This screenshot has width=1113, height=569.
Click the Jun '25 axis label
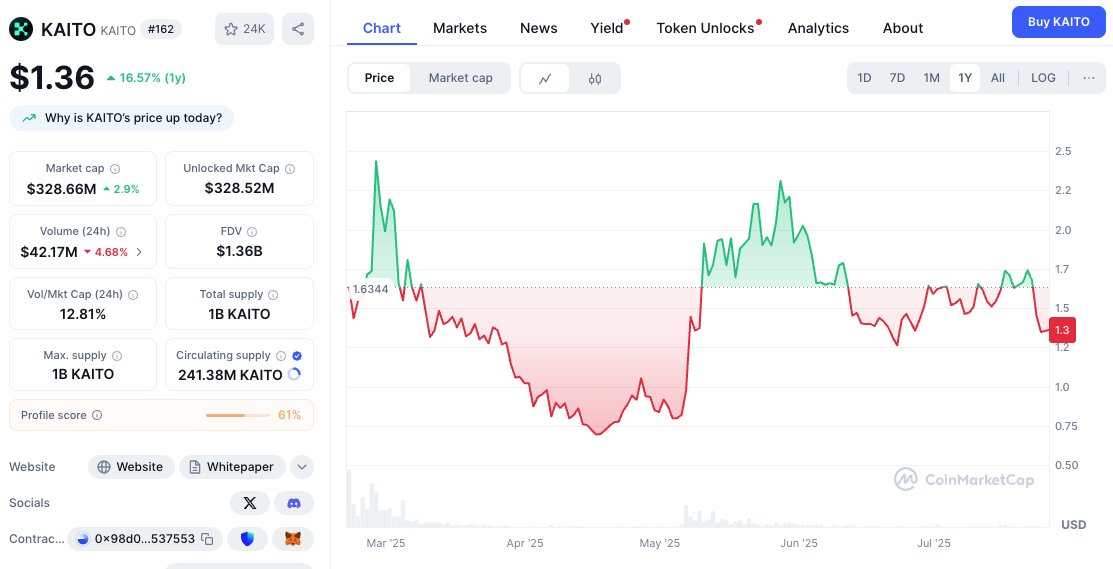click(799, 543)
